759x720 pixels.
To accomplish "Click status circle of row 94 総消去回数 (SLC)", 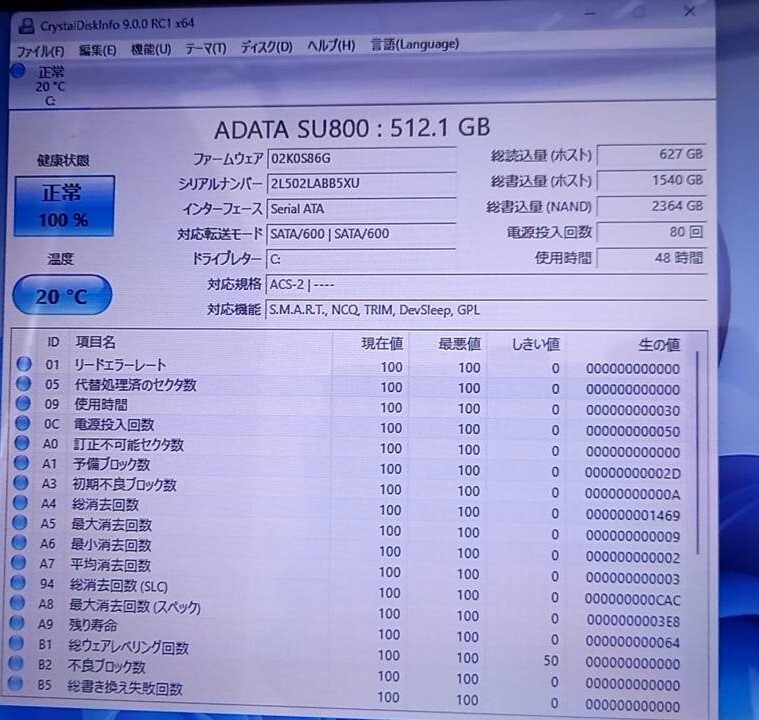I will [x=18, y=582].
